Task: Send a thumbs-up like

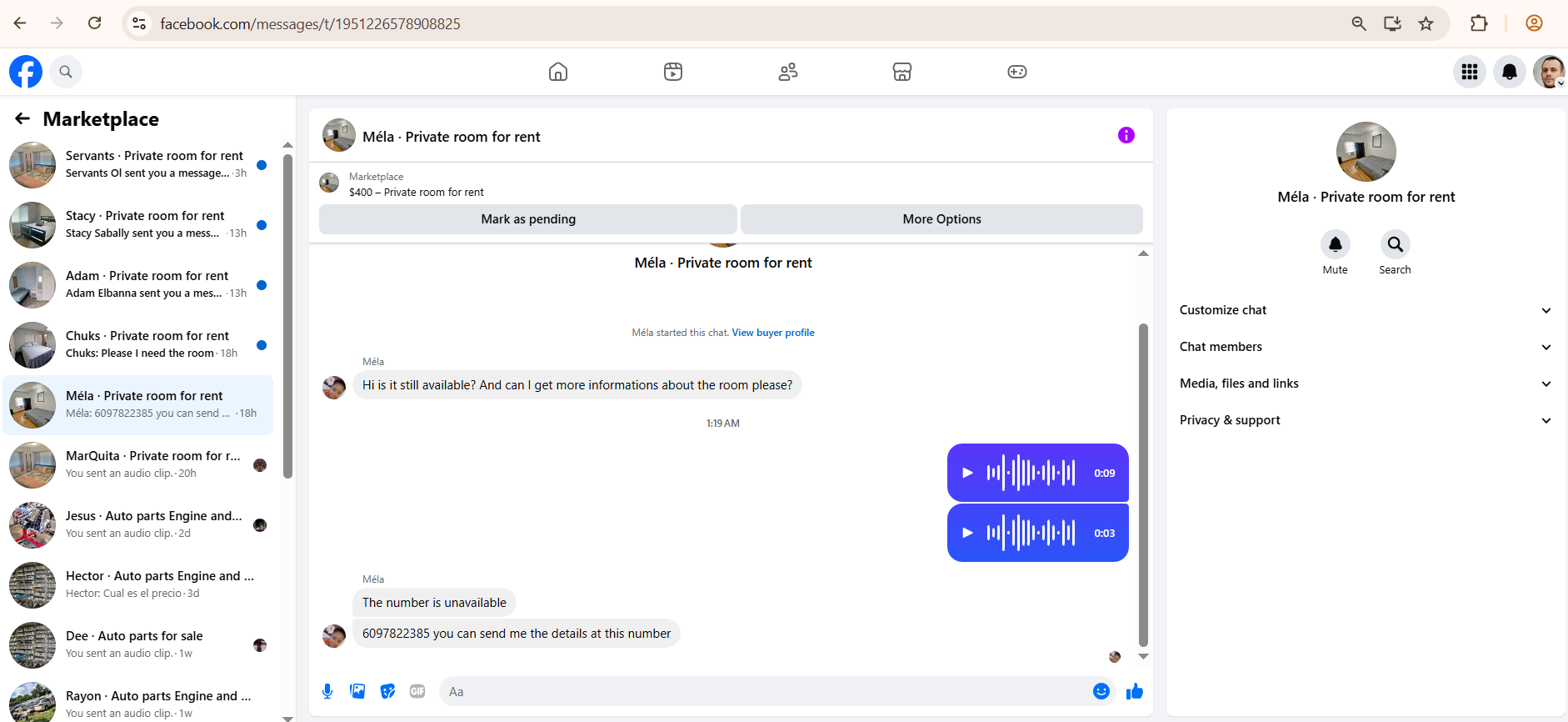Action: pyautogui.click(x=1135, y=691)
